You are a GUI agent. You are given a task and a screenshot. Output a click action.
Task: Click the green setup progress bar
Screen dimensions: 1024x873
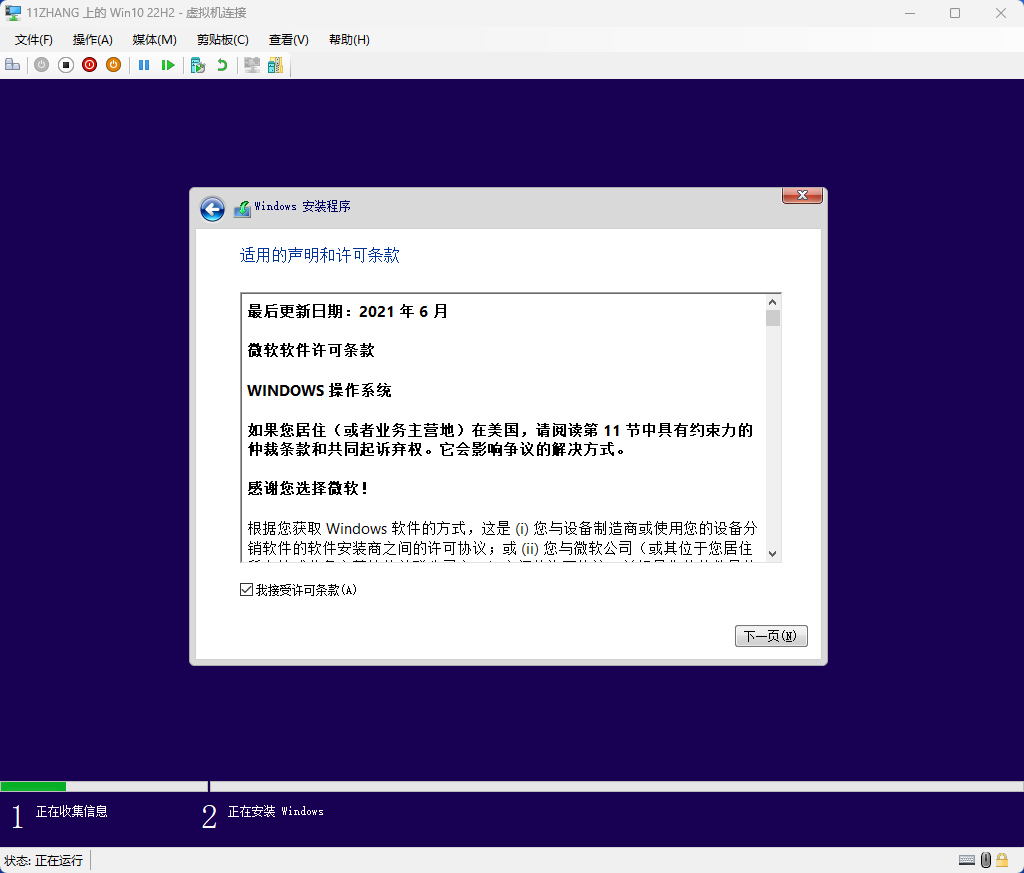pyautogui.click(x=33, y=786)
